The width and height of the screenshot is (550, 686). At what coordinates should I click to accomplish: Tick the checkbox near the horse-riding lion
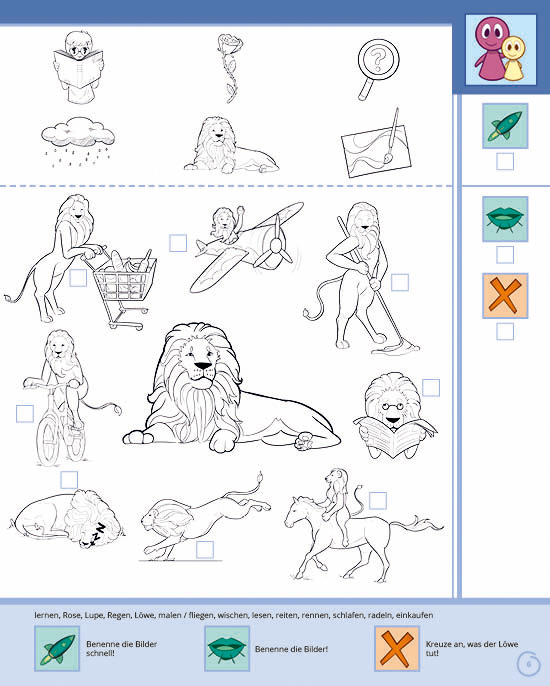tap(378, 500)
